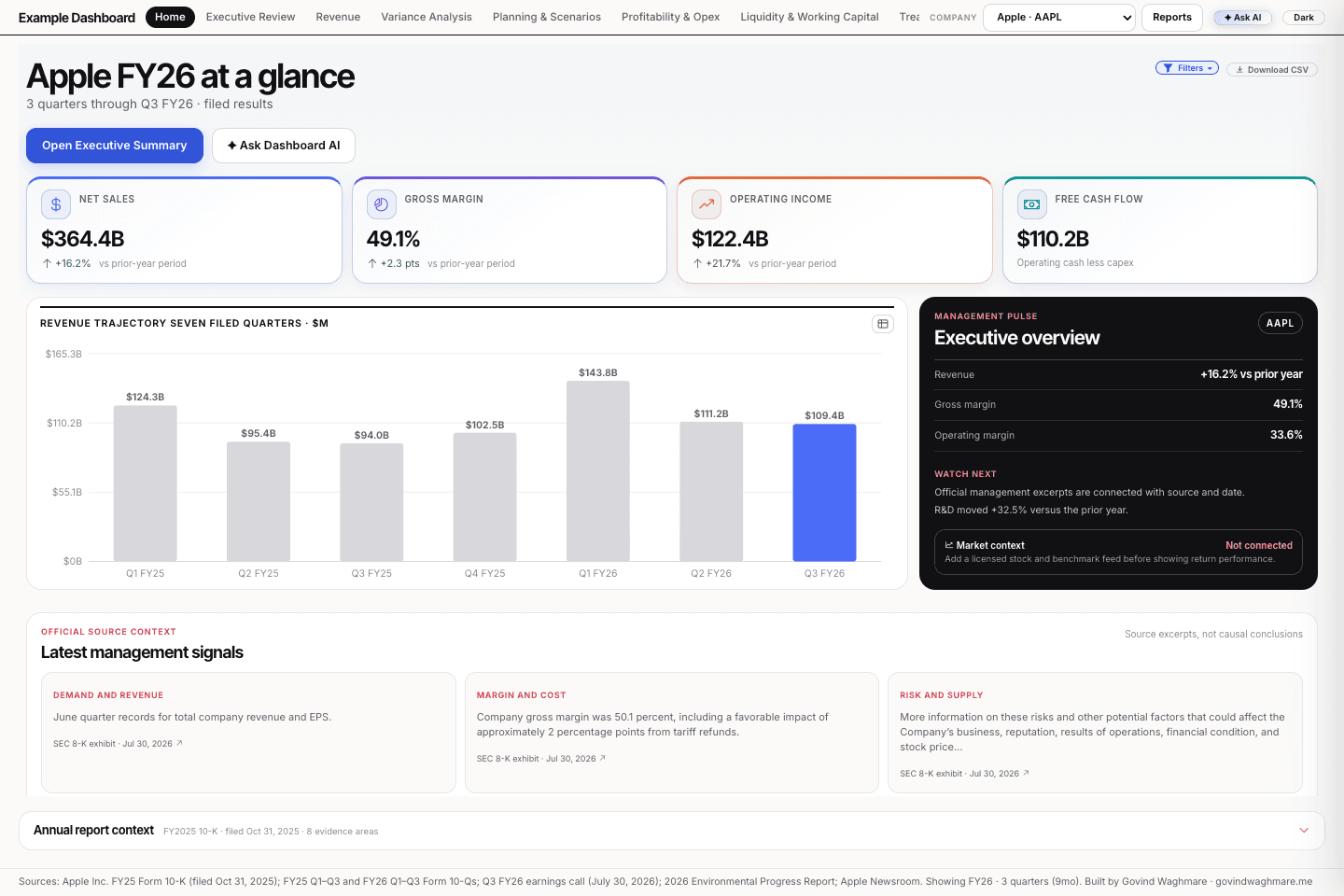Screen dimensions: 1344x896
Task: Click the Operating margin 33.6% value
Action: [x=1286, y=435]
